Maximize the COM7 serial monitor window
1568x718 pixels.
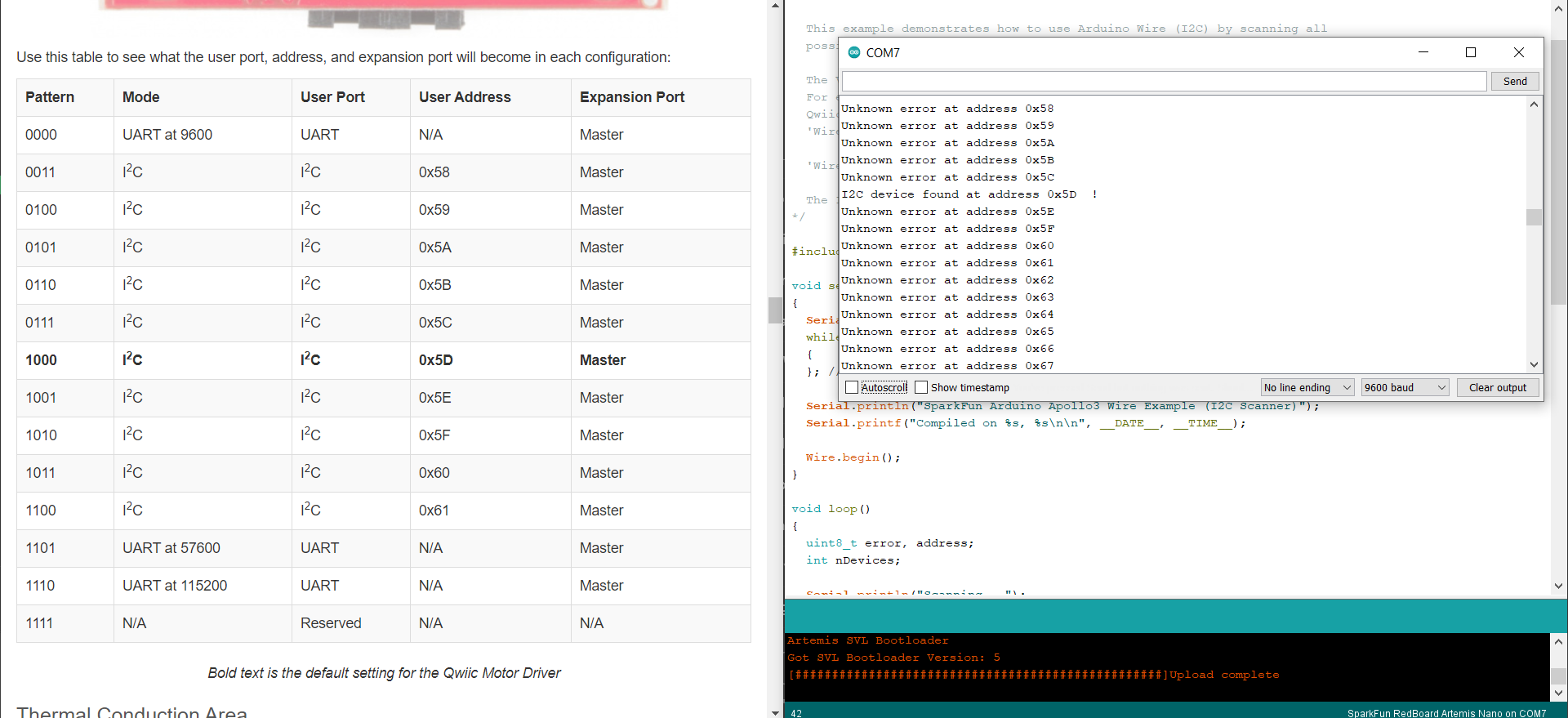1471,52
